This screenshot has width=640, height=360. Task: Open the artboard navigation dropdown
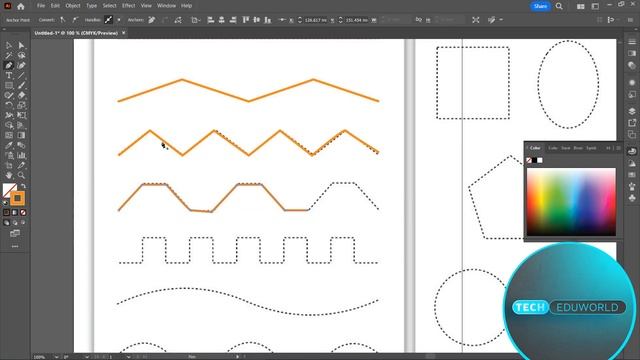[x=128, y=357]
